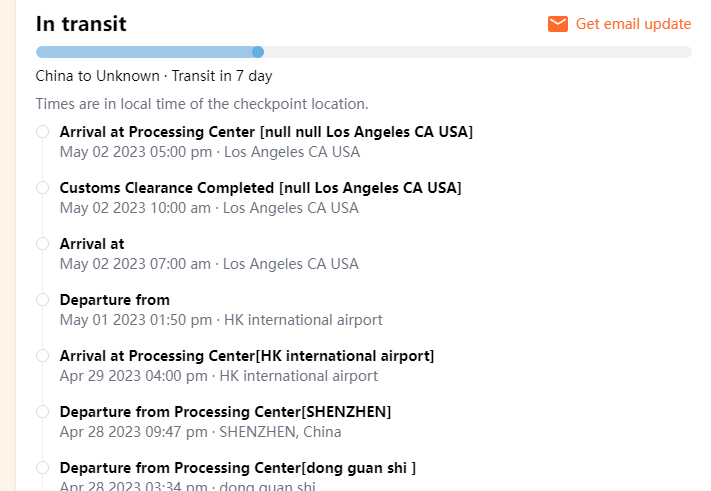Click the marker for May 02 07:00 am arrival
Viewport: 711px width, 491px height.
point(42,244)
